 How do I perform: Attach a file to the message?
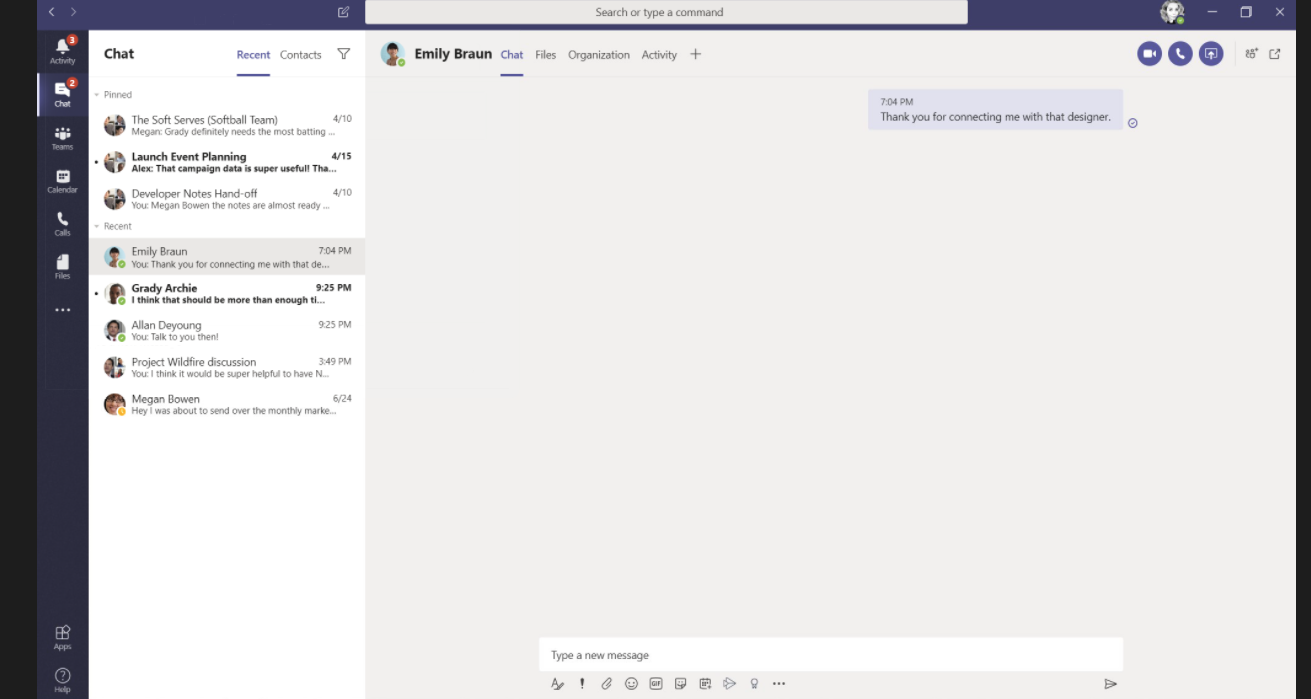coord(606,683)
